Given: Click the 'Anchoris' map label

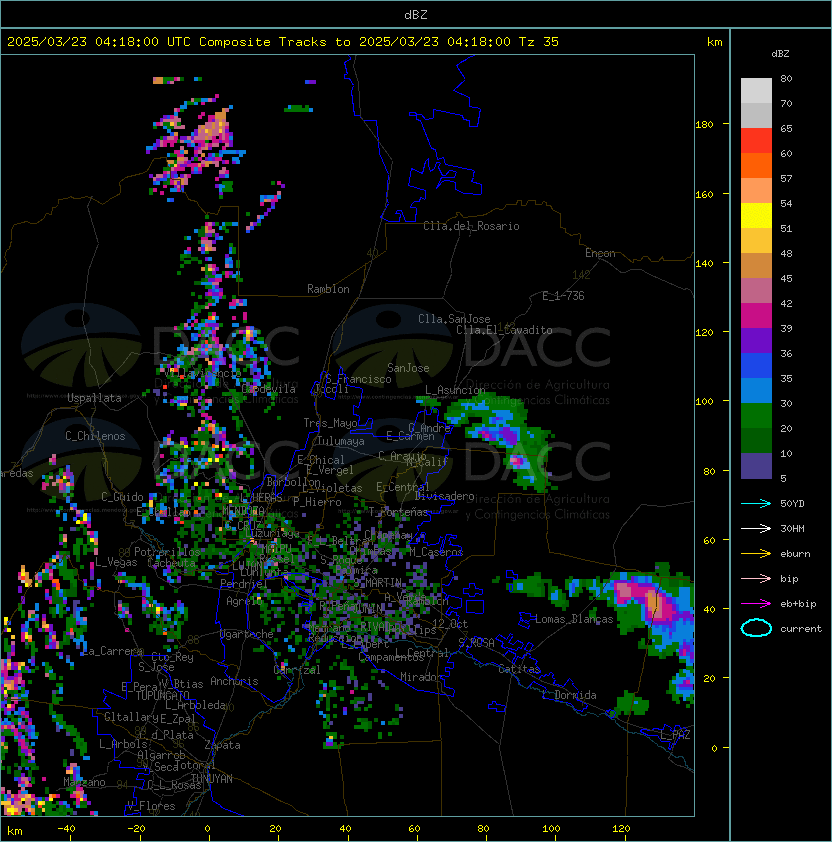Looking at the screenshot, I should pos(234,681).
